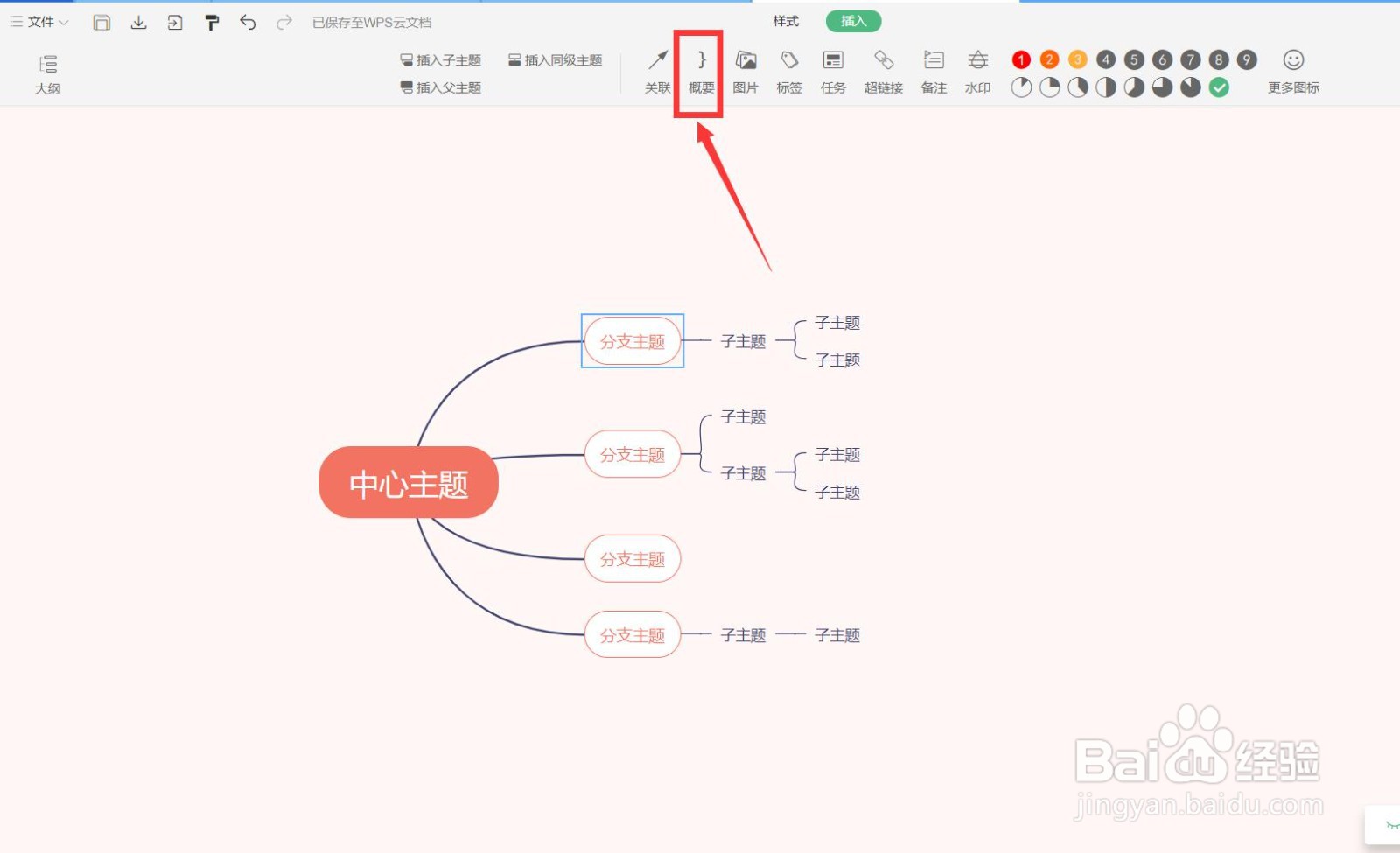Open the 大纲 outline view
The image size is (1400, 853).
coord(48,73)
